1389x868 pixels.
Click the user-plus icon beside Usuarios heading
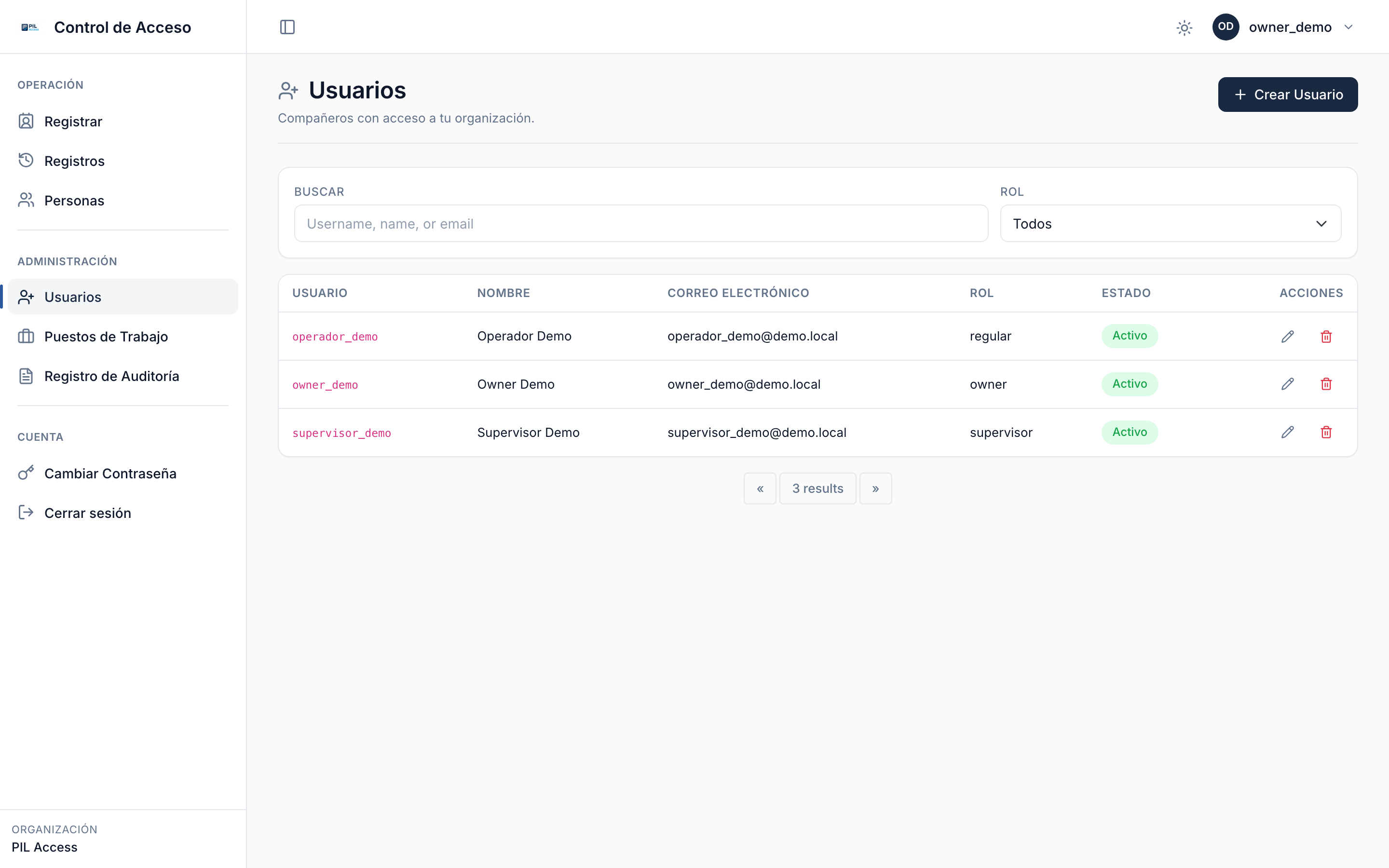[x=288, y=91]
